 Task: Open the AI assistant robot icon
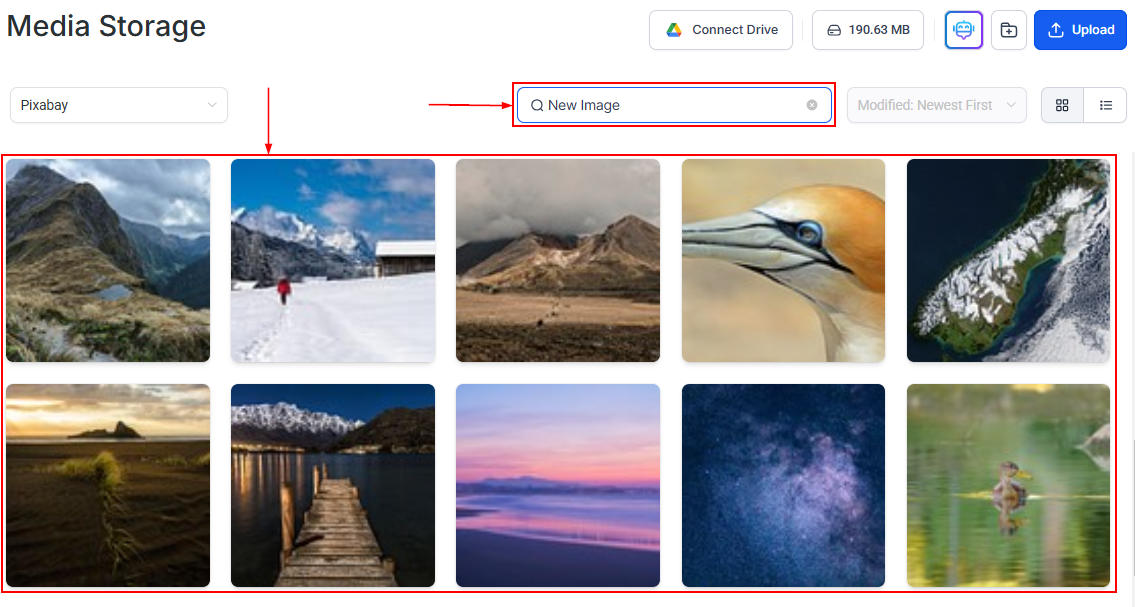962,30
